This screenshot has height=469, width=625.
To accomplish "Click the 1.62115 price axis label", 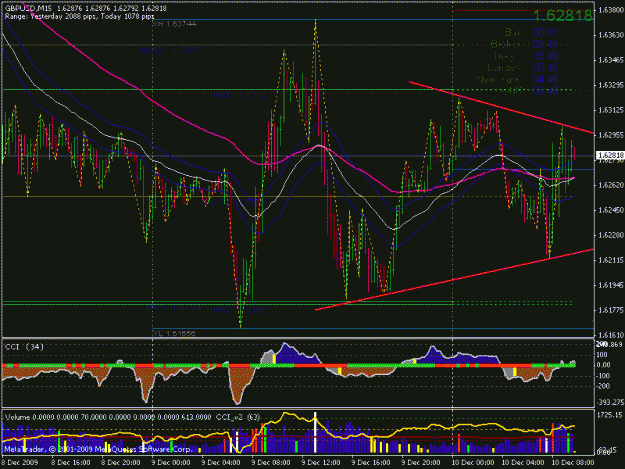I will coord(610,260).
